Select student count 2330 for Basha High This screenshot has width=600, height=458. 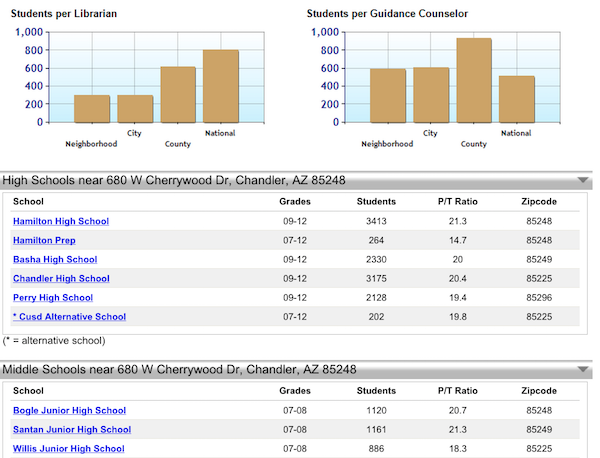[376, 259]
